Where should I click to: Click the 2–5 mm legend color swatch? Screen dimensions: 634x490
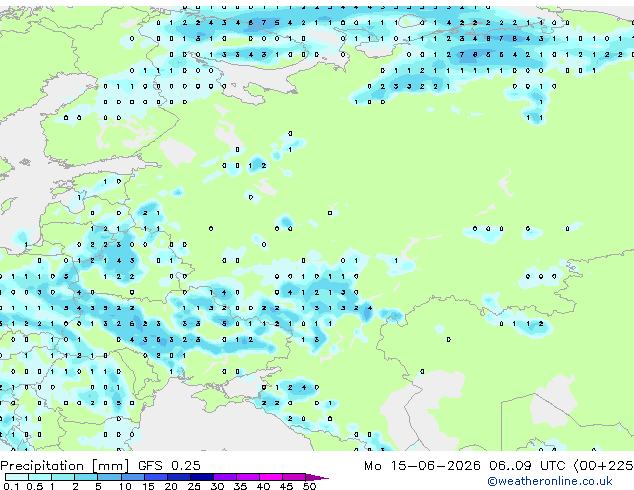[86, 477]
